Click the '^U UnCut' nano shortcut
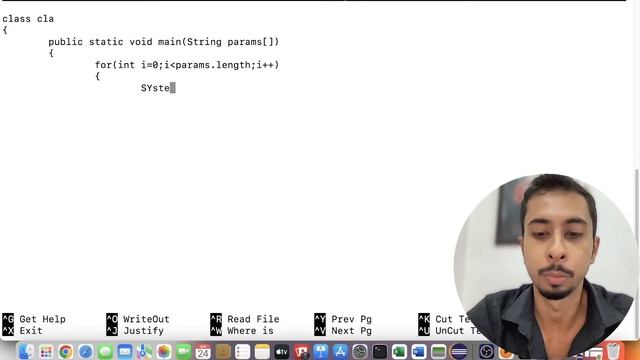The height and width of the screenshot is (360, 640). pos(450,330)
